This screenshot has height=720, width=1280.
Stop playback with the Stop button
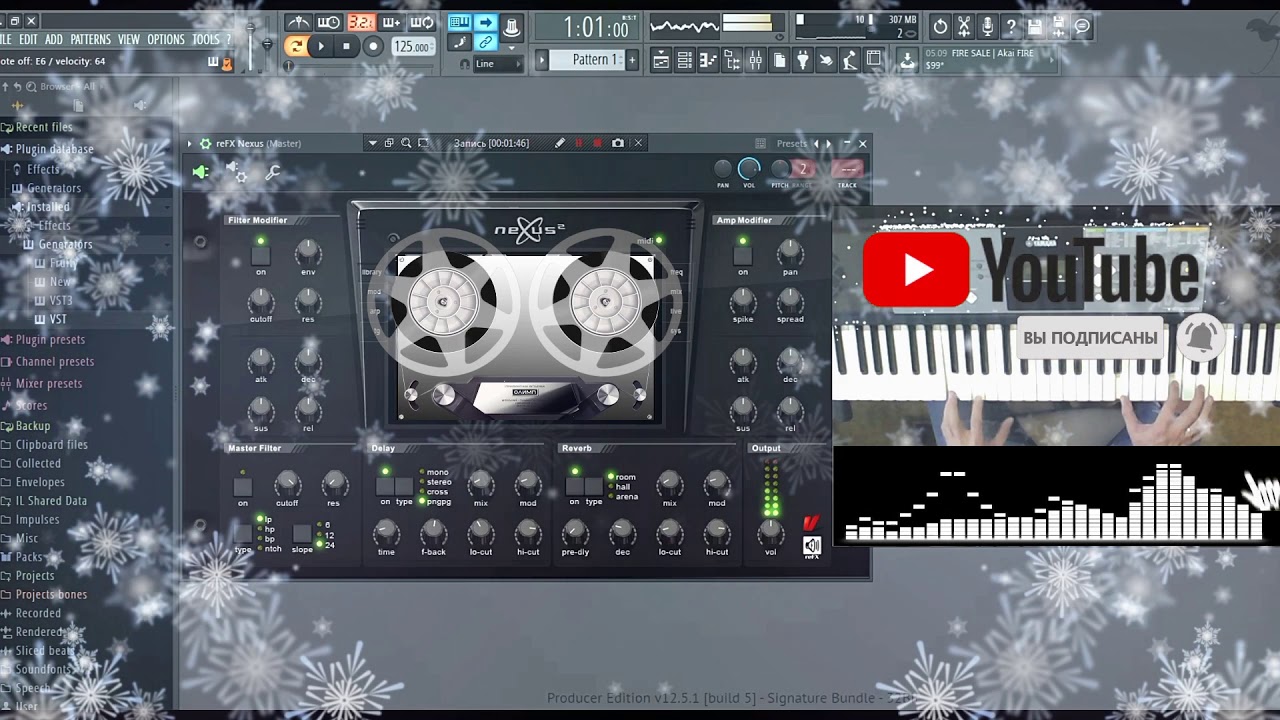coord(346,46)
